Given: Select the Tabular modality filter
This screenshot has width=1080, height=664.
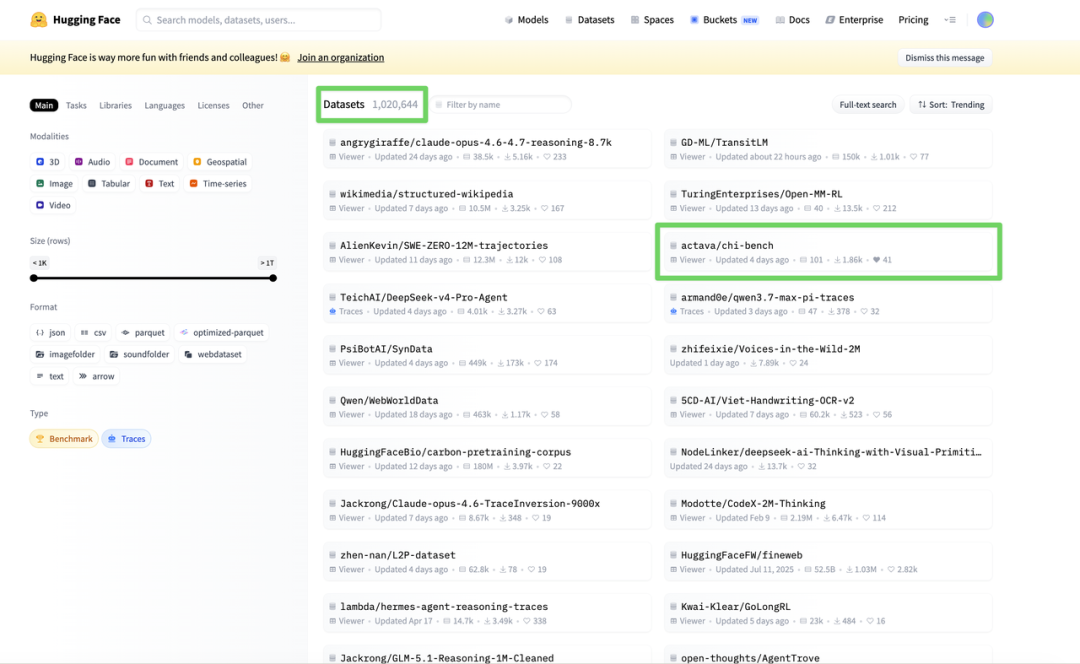Looking at the screenshot, I should [x=109, y=184].
